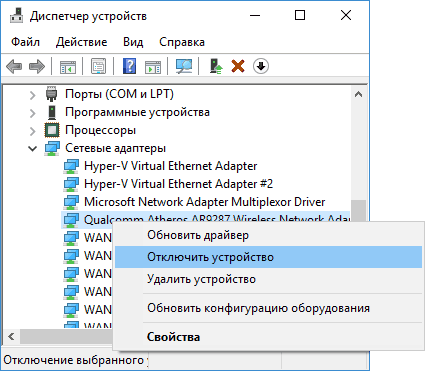Select Hyper-V Virtual Ethernet Adapter #2
425x371 pixels.
[x=178, y=184]
